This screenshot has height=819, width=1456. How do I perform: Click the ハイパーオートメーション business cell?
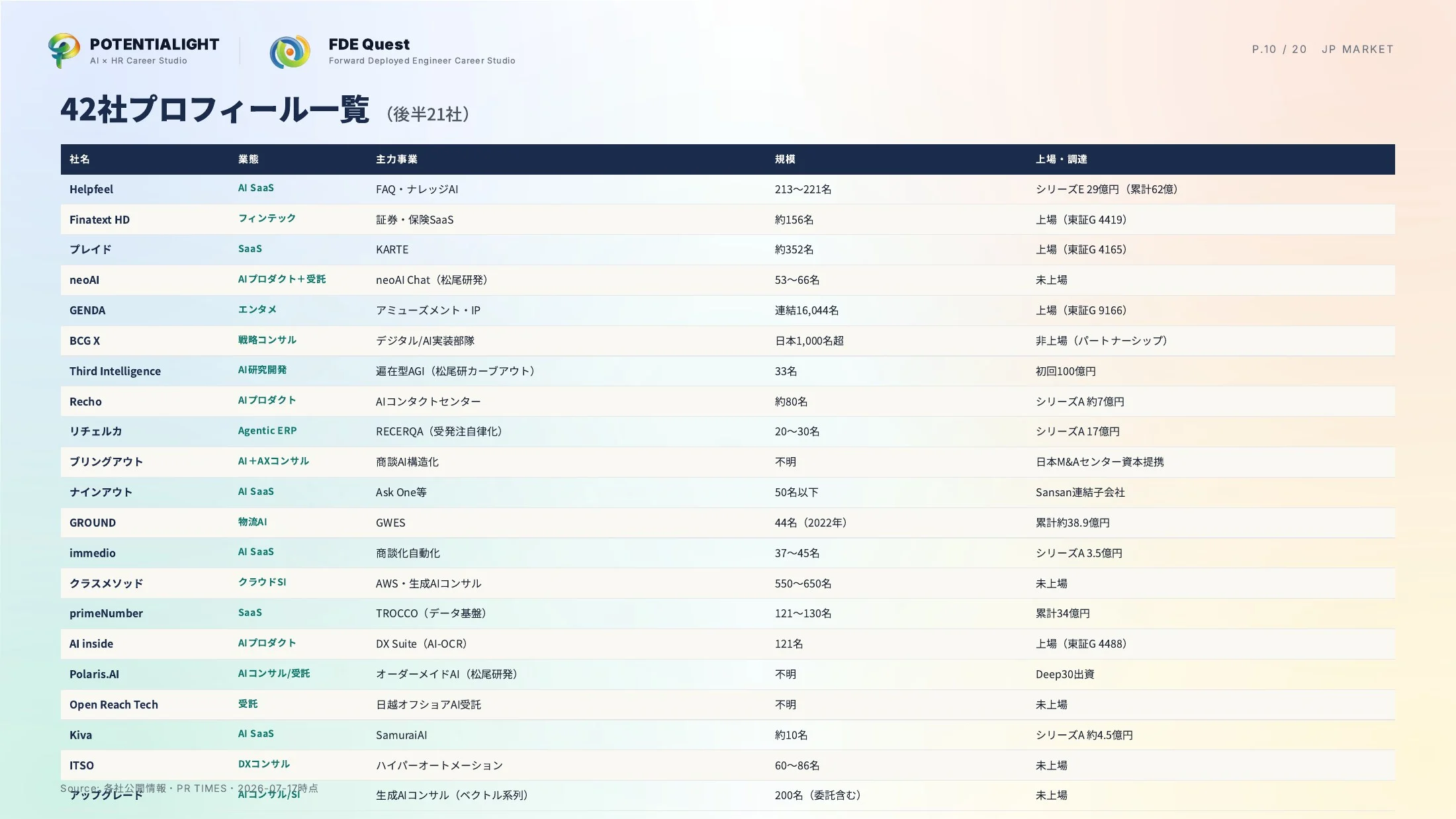(x=439, y=765)
